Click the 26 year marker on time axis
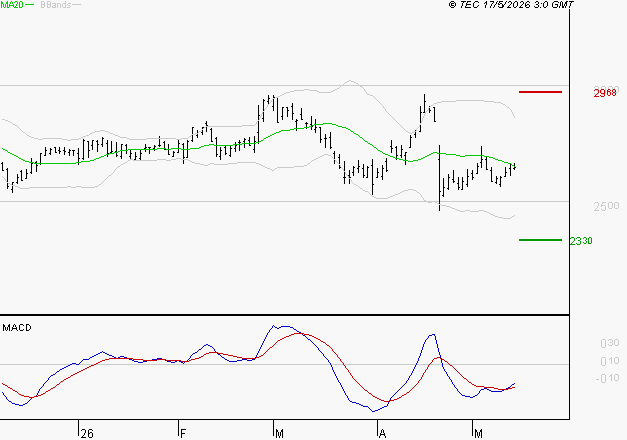Image resolution: width=627 pixels, height=440 pixels. point(87,434)
